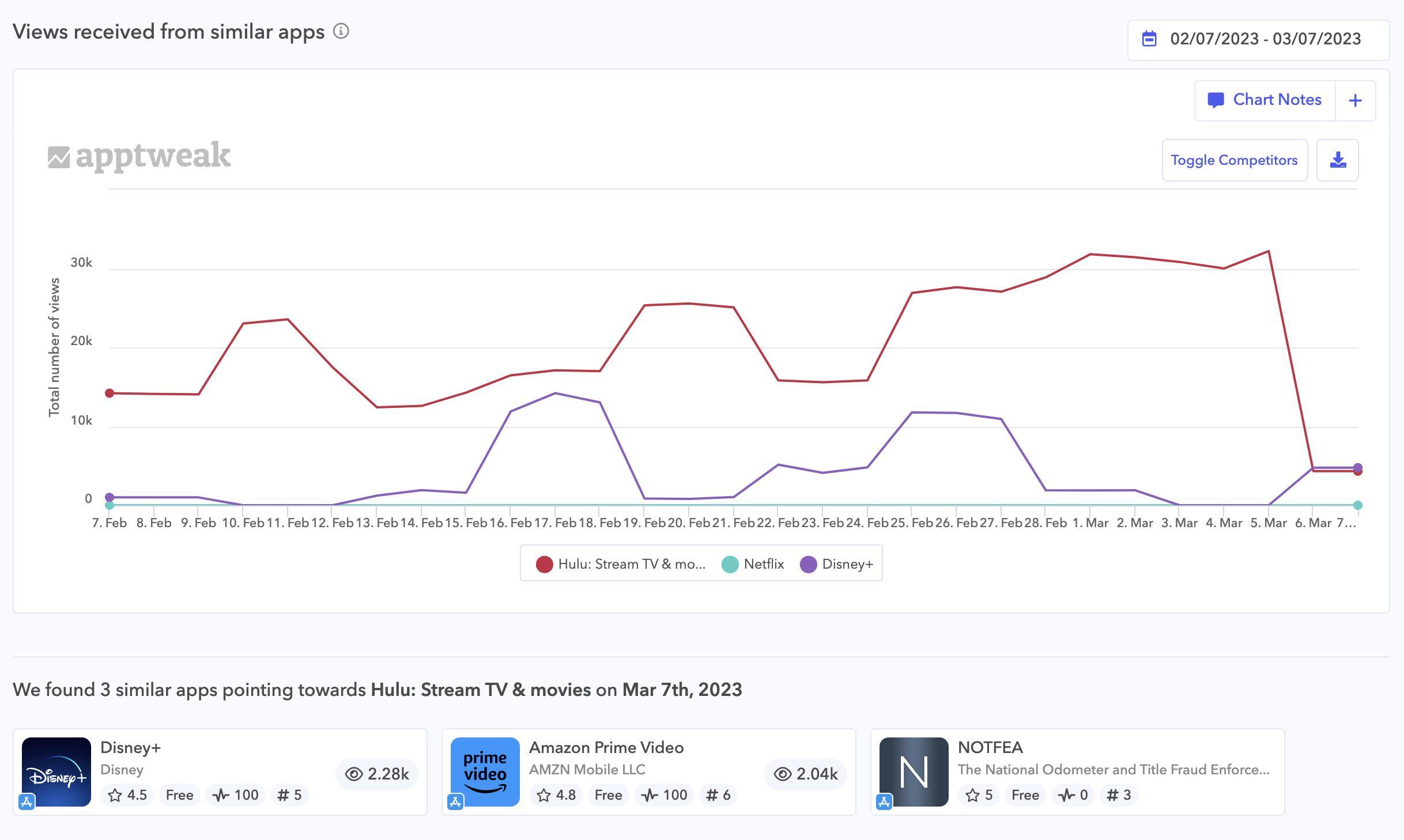Click the info icon beside the chart title

tap(341, 31)
